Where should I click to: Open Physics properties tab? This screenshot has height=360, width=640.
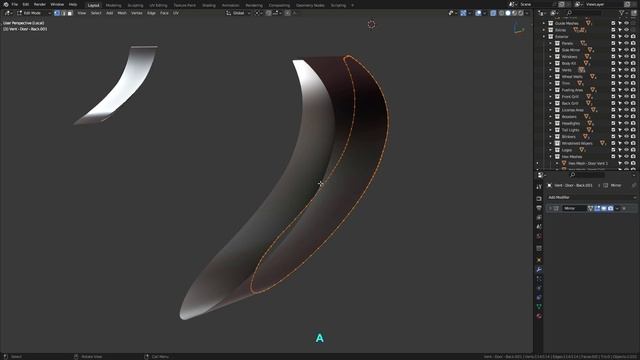pos(539,288)
